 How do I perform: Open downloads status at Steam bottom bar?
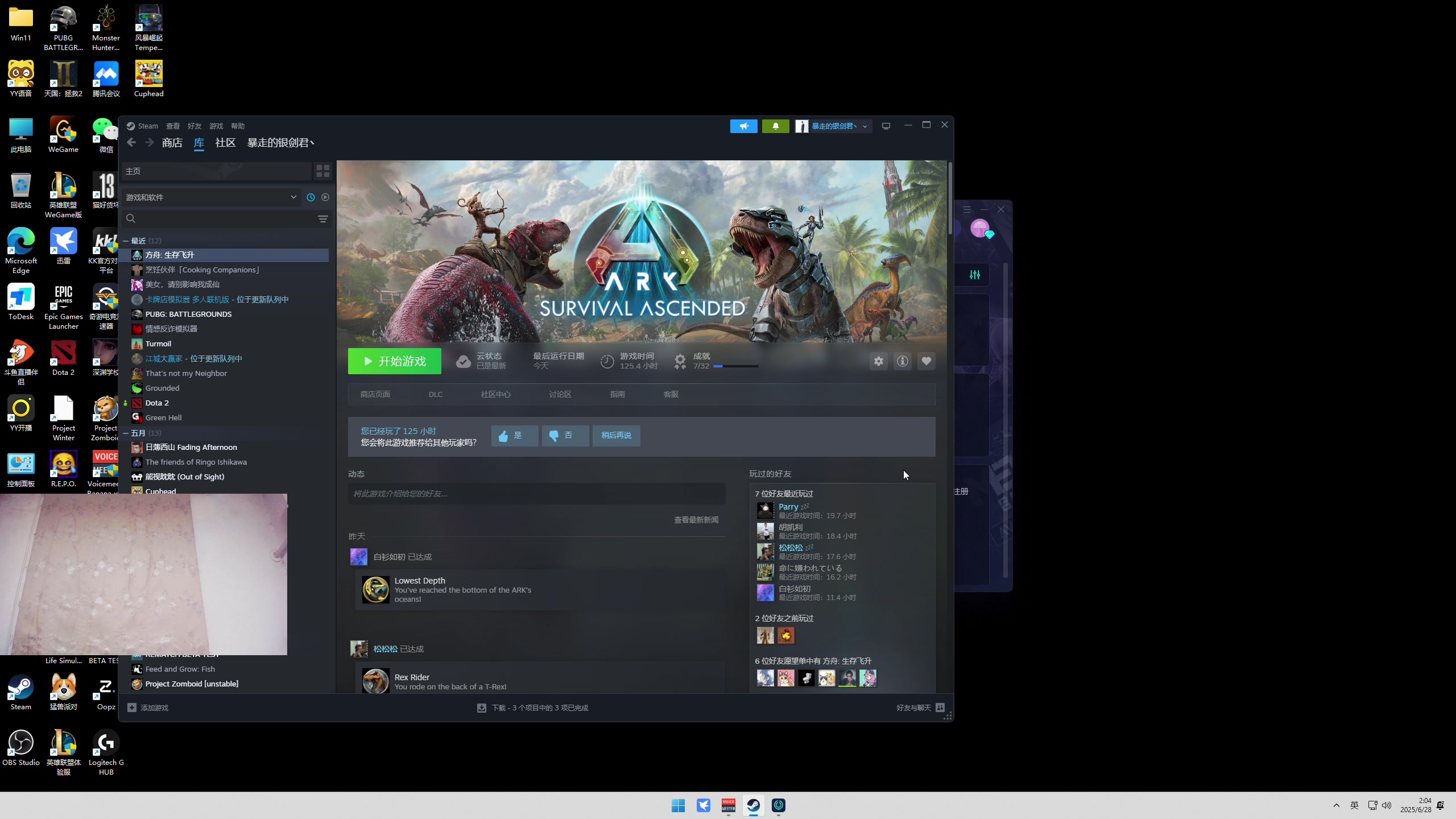click(533, 708)
